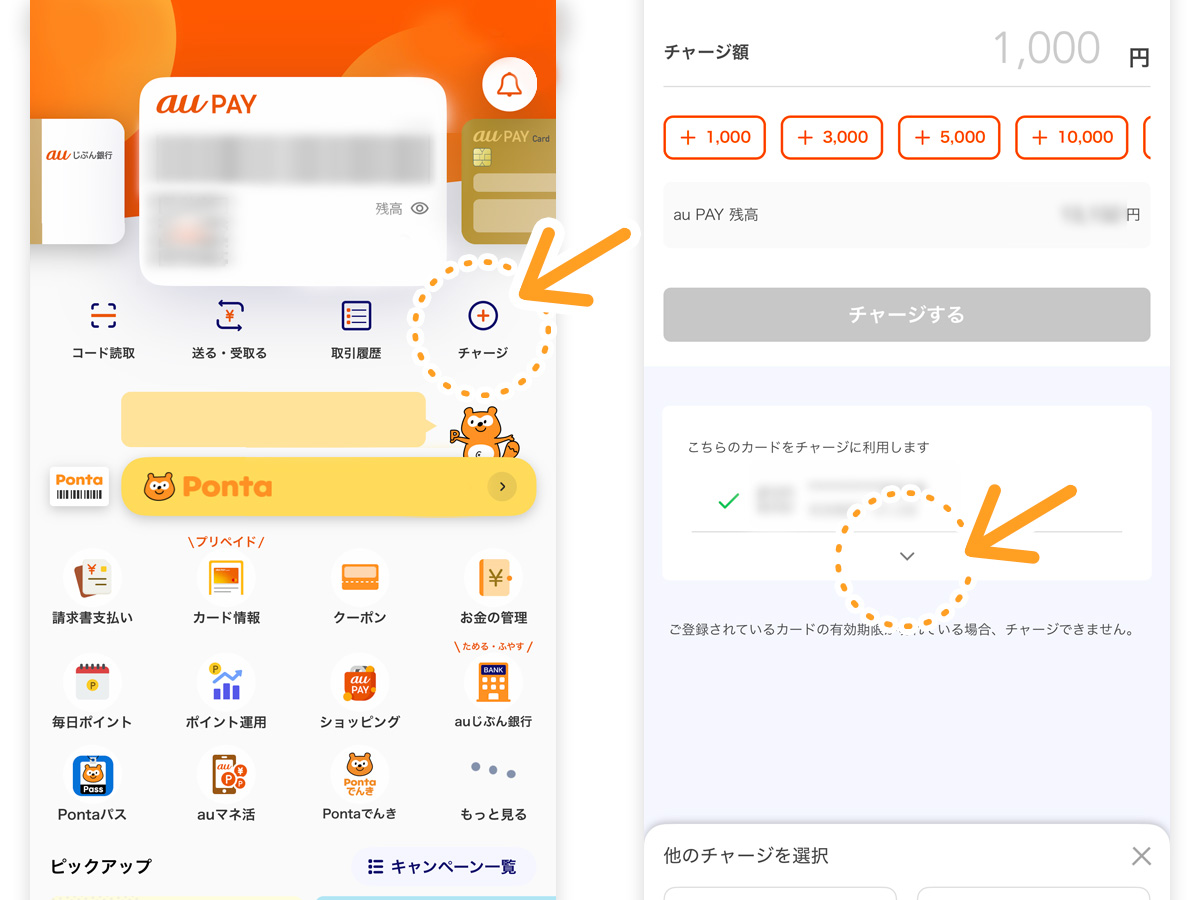Tap the チャージ plus icon
Viewport: 1200px width, 900px height.
coord(483,316)
